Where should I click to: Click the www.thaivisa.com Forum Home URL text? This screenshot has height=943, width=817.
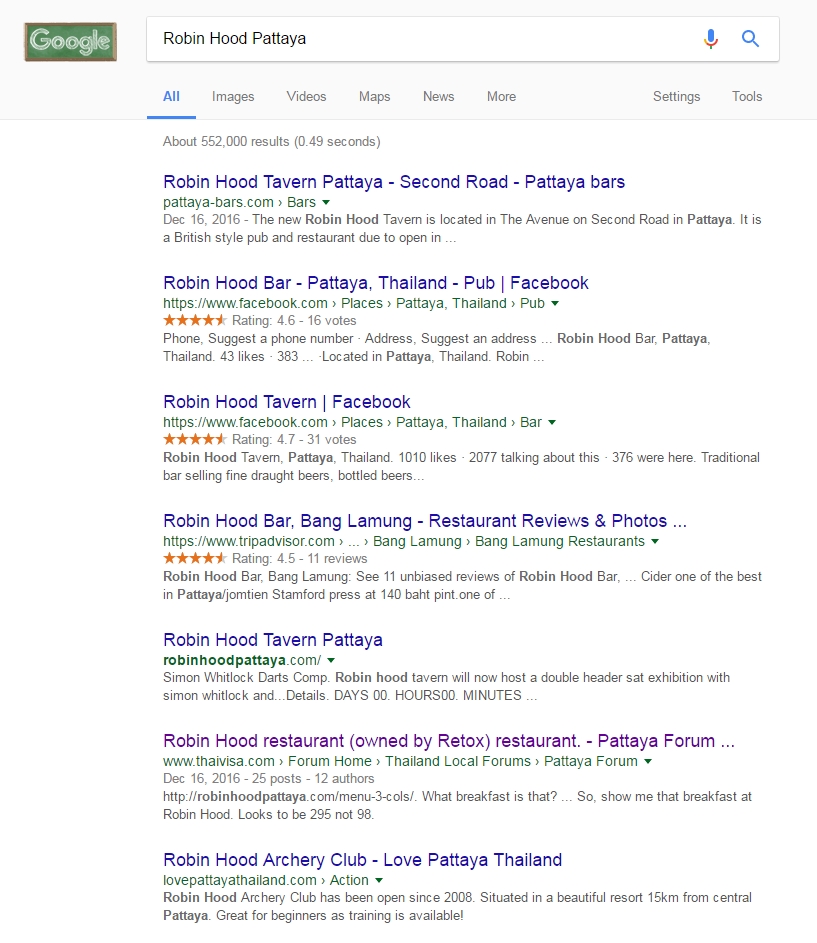(x=400, y=761)
